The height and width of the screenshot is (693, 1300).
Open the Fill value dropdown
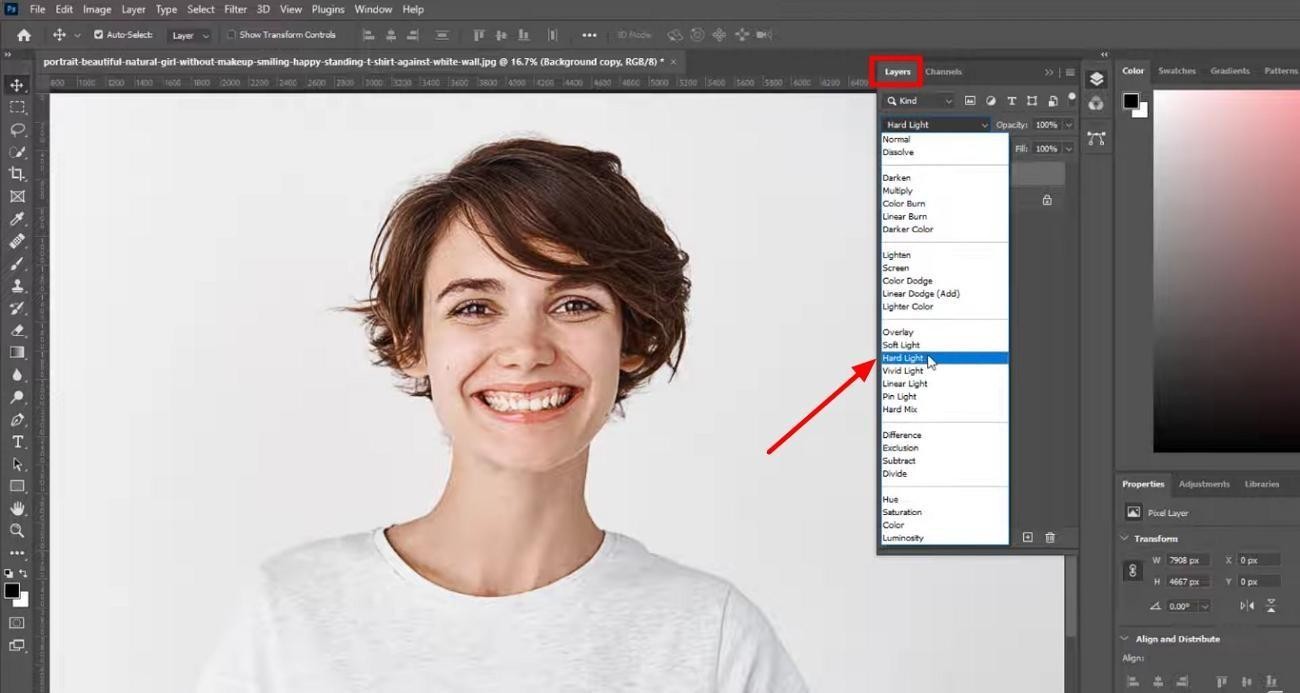(1068, 149)
